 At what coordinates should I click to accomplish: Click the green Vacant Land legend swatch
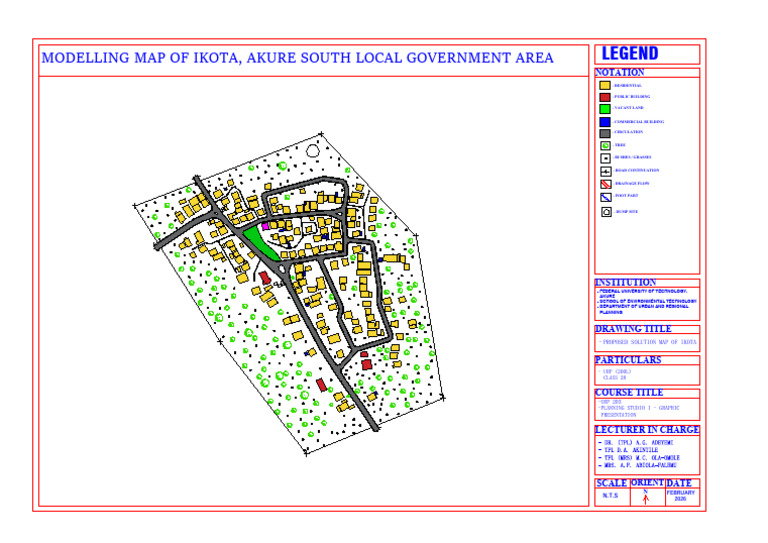tap(605, 109)
